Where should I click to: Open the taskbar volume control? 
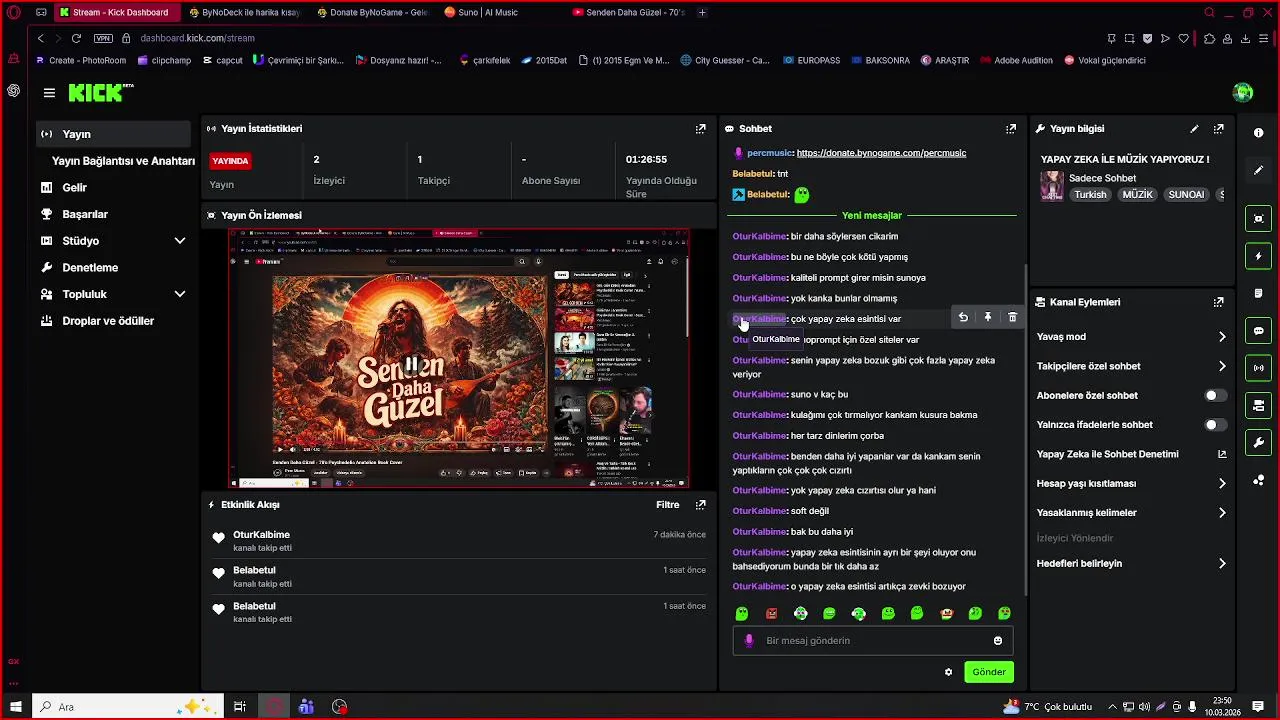1144,707
